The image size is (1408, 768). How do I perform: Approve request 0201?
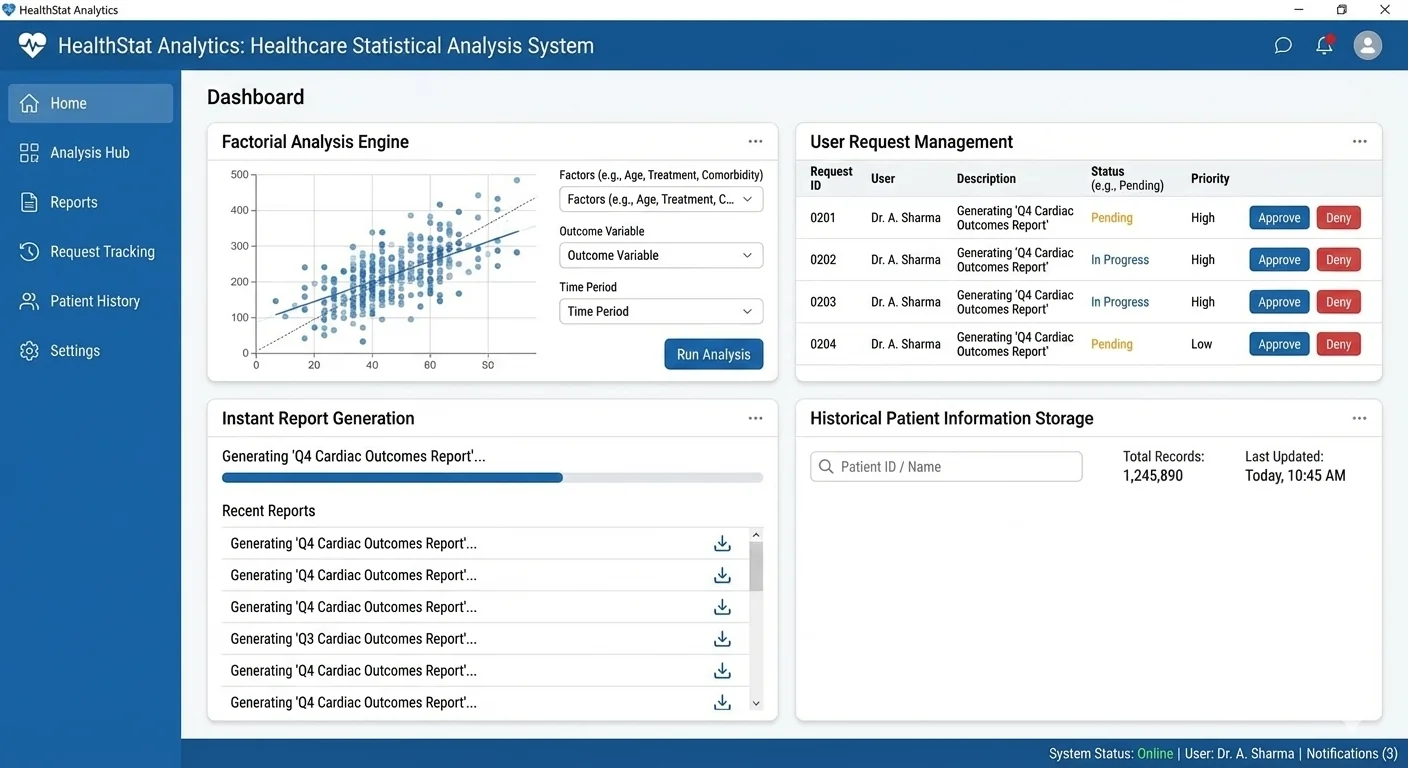pos(1279,218)
